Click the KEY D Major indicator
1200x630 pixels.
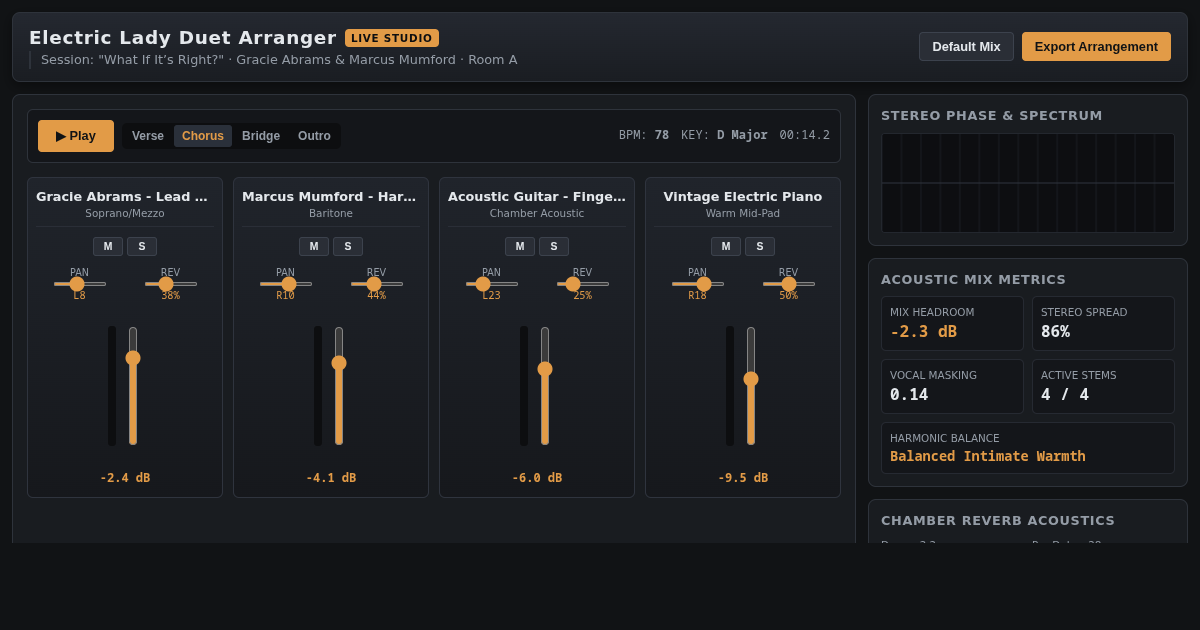(724, 135)
